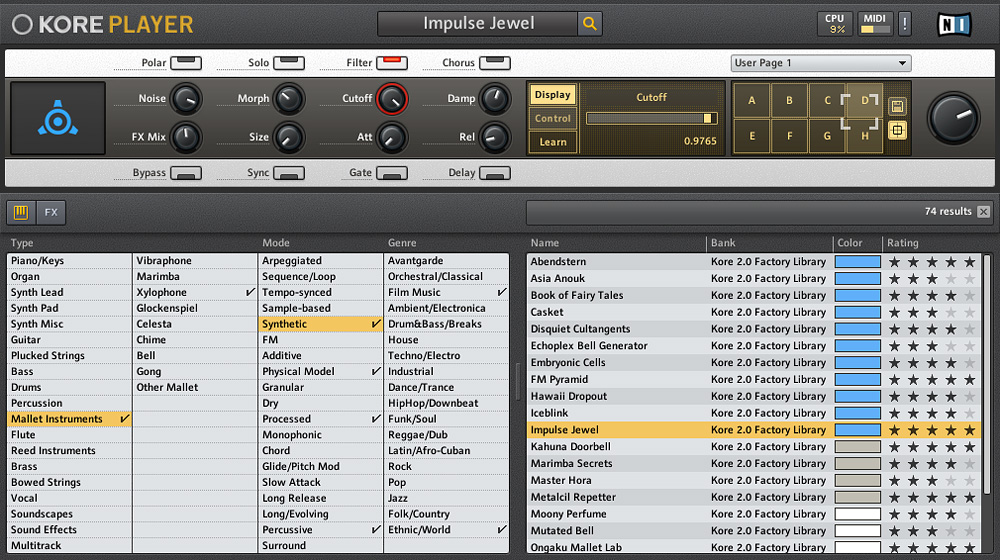1000x560 pixels.
Task: Select morph snapshot H
Action: point(865,136)
